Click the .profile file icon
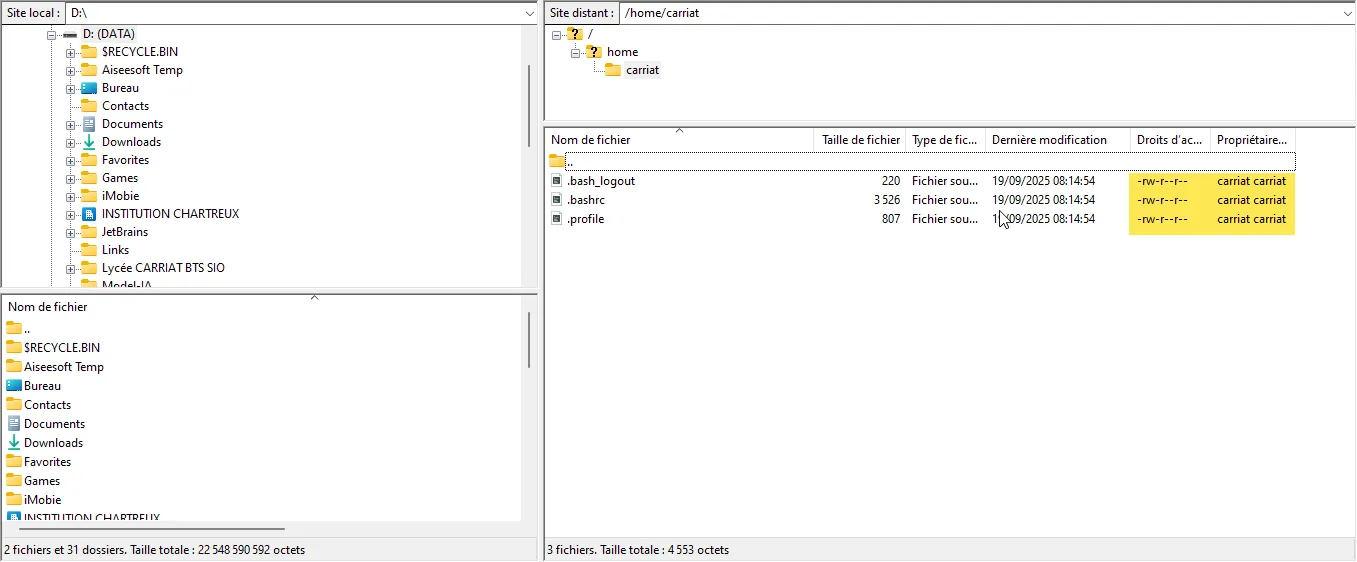Viewport: 1357px width, 562px height. click(557, 219)
